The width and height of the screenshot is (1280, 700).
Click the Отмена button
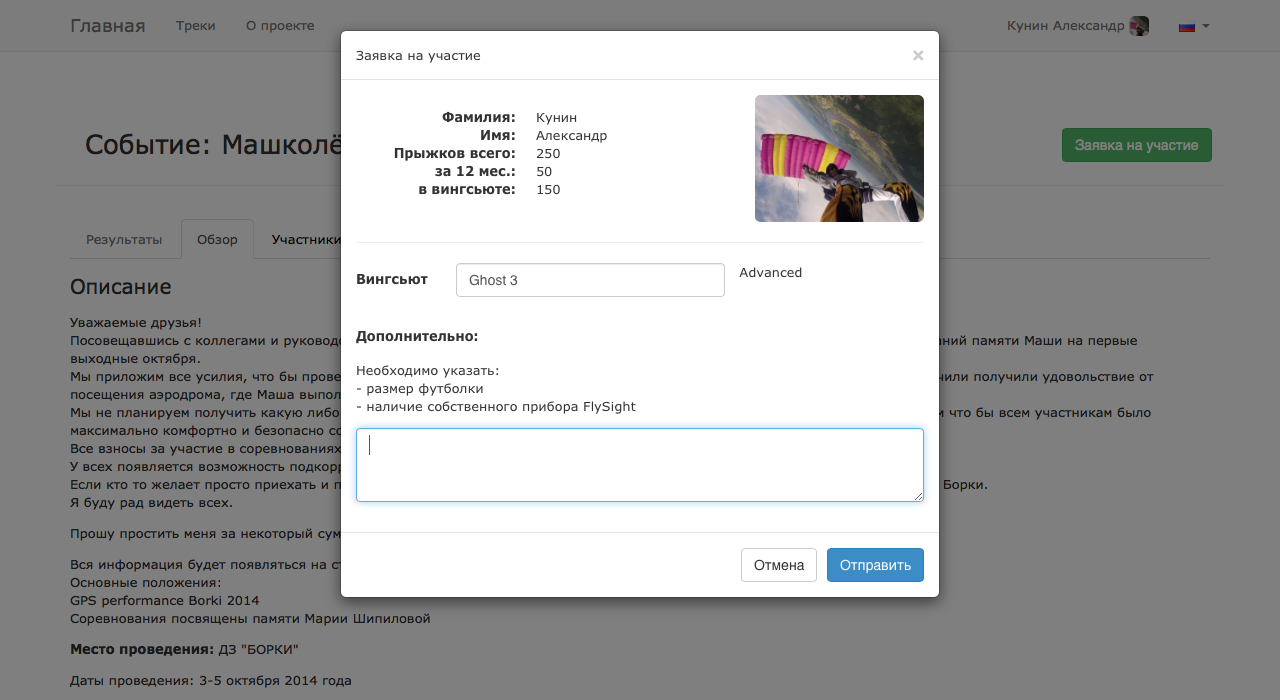(x=779, y=565)
